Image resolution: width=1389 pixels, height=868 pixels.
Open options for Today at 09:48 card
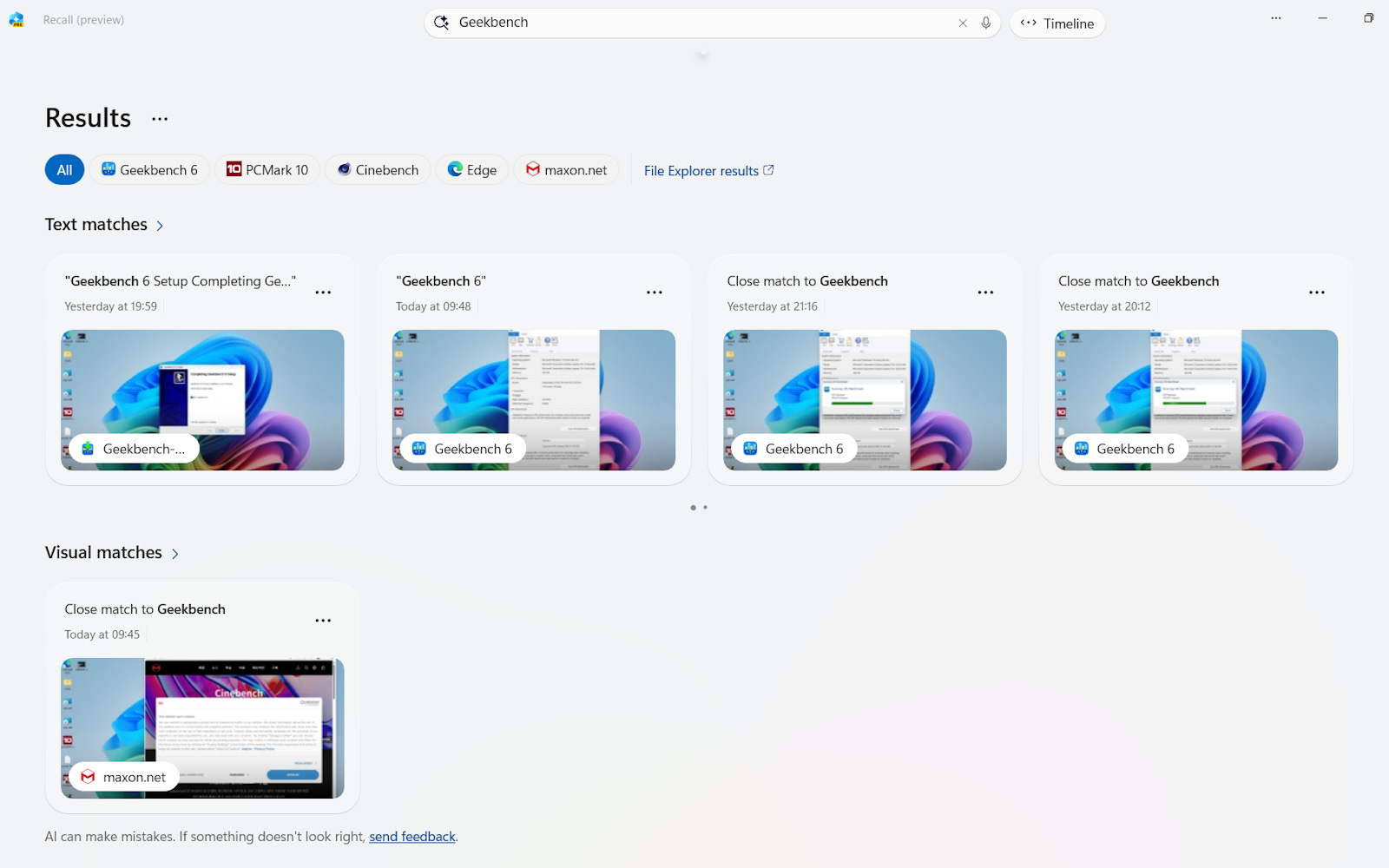click(655, 293)
